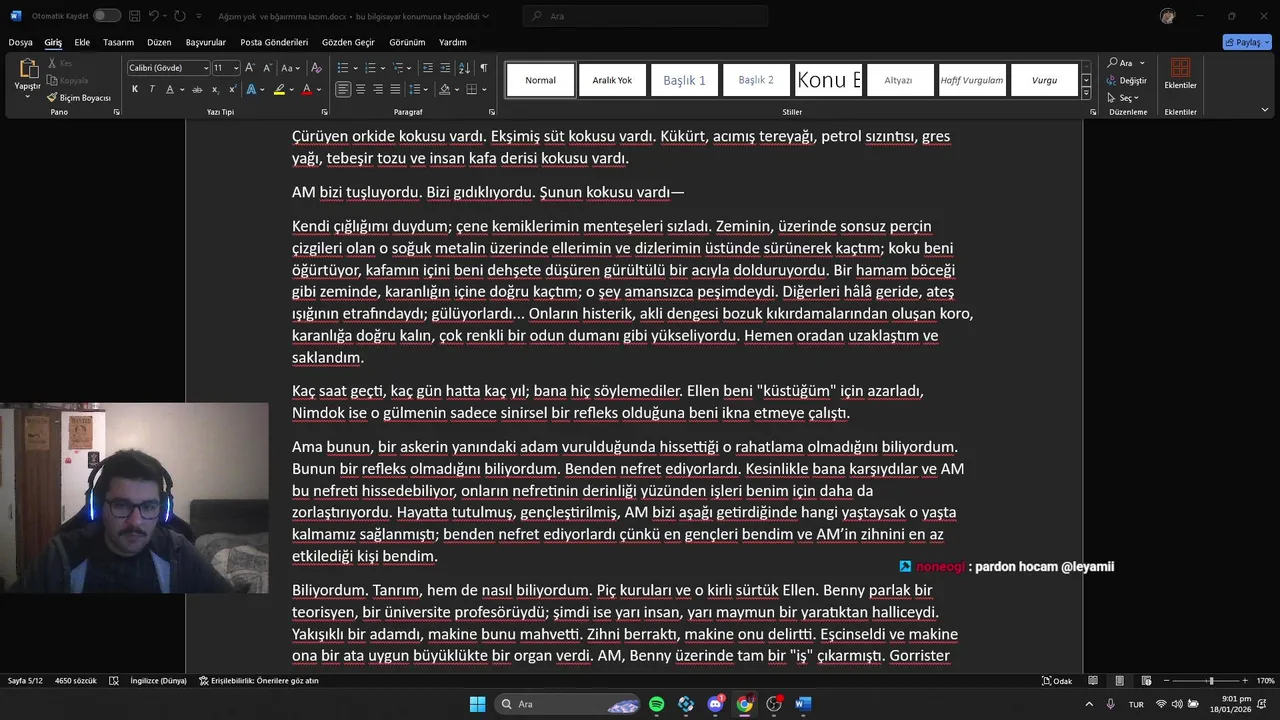Expand the Ara search dropdown in Düzenleme
Screen dimensions: 1280x720
click(1142, 63)
